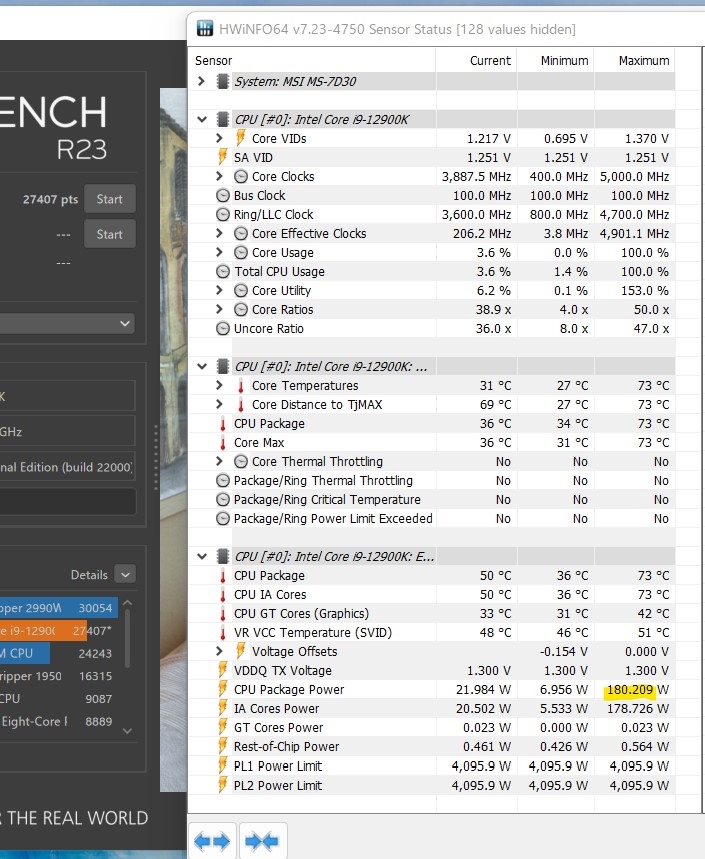Click the lightning icon beside PL1 Power Limit

click(x=222, y=765)
